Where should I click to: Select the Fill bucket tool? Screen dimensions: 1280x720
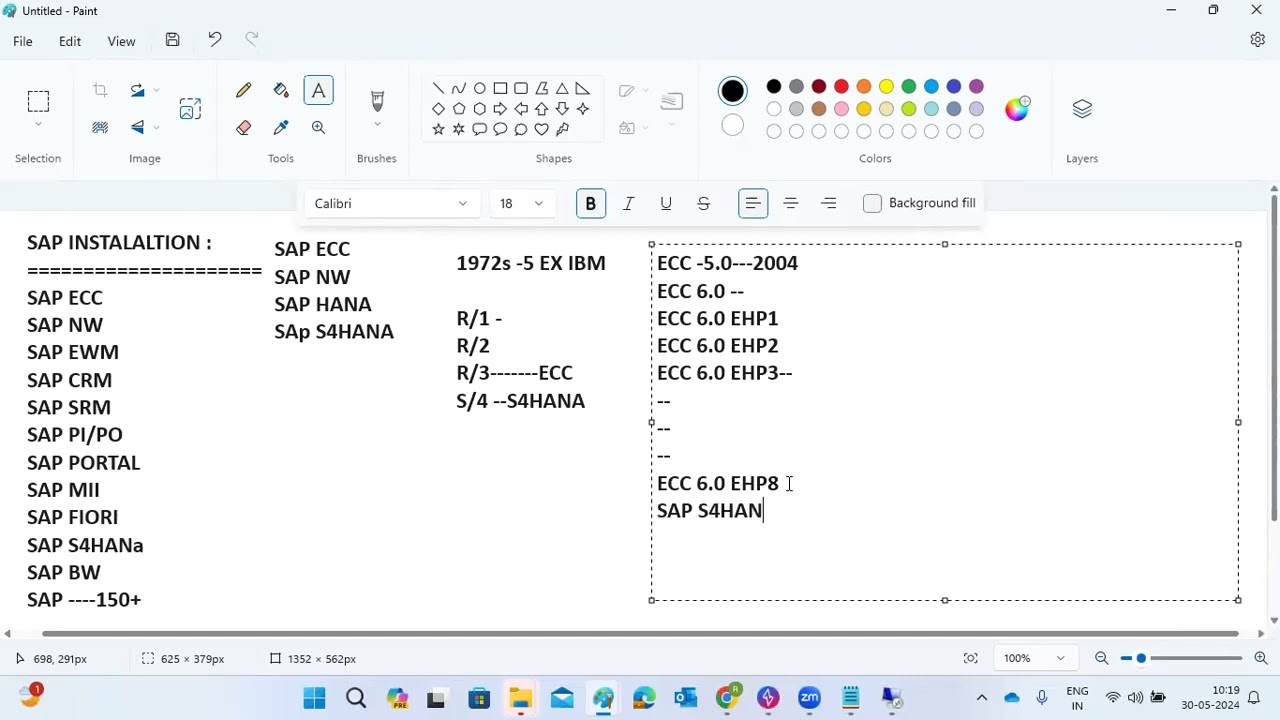tap(281, 91)
